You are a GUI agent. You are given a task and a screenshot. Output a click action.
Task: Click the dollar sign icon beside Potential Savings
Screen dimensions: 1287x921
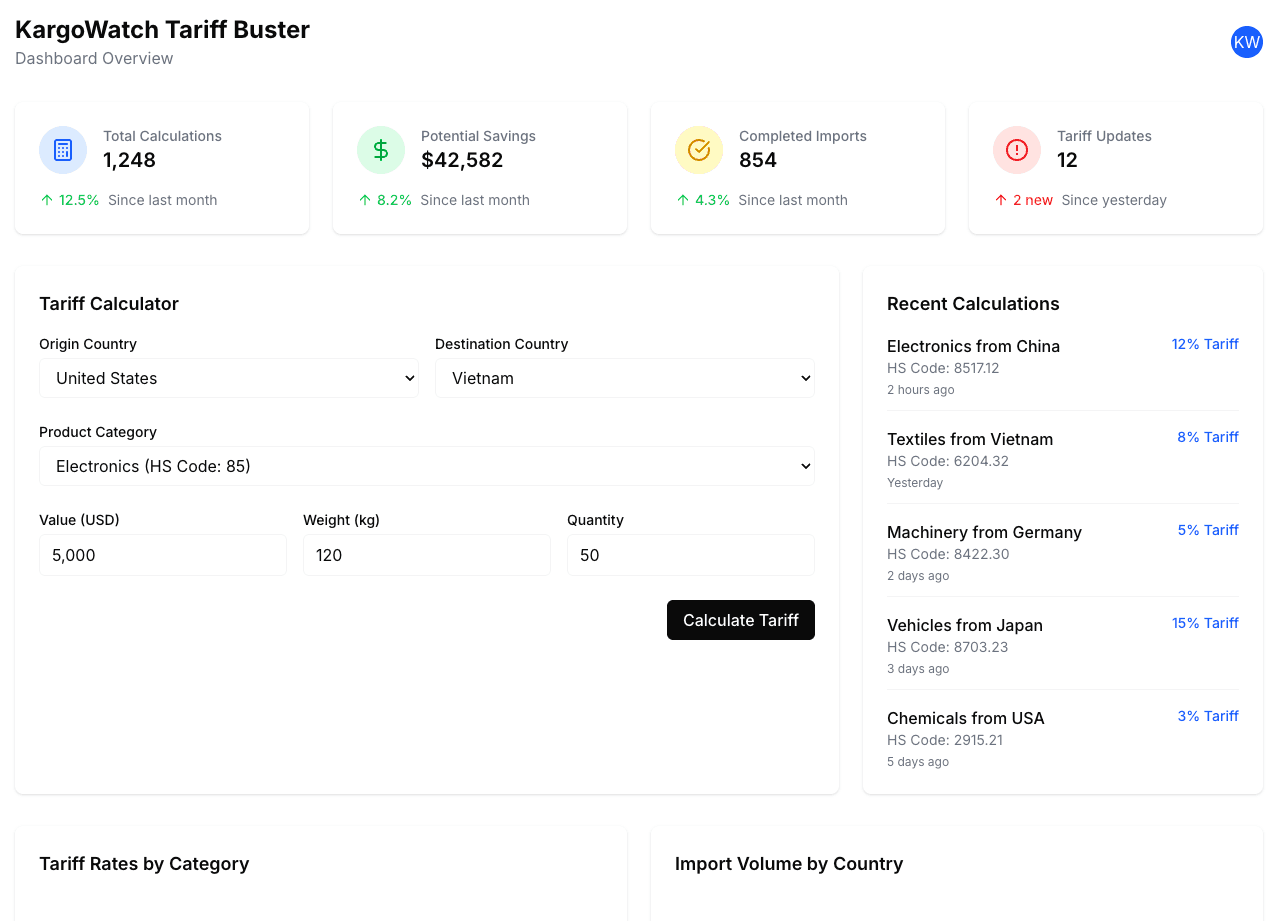tap(380, 149)
